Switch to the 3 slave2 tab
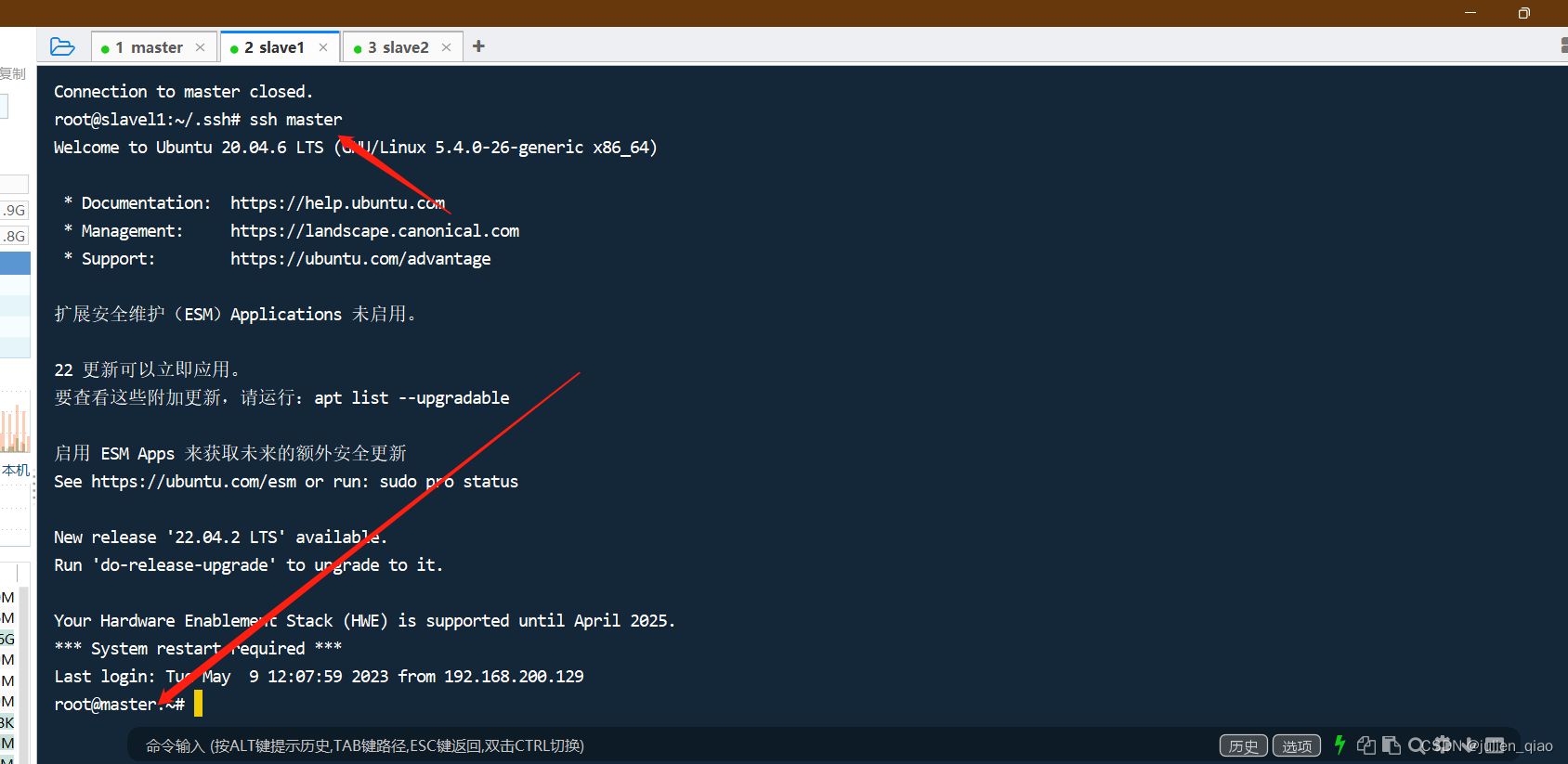The height and width of the screenshot is (764, 1568). (x=403, y=47)
